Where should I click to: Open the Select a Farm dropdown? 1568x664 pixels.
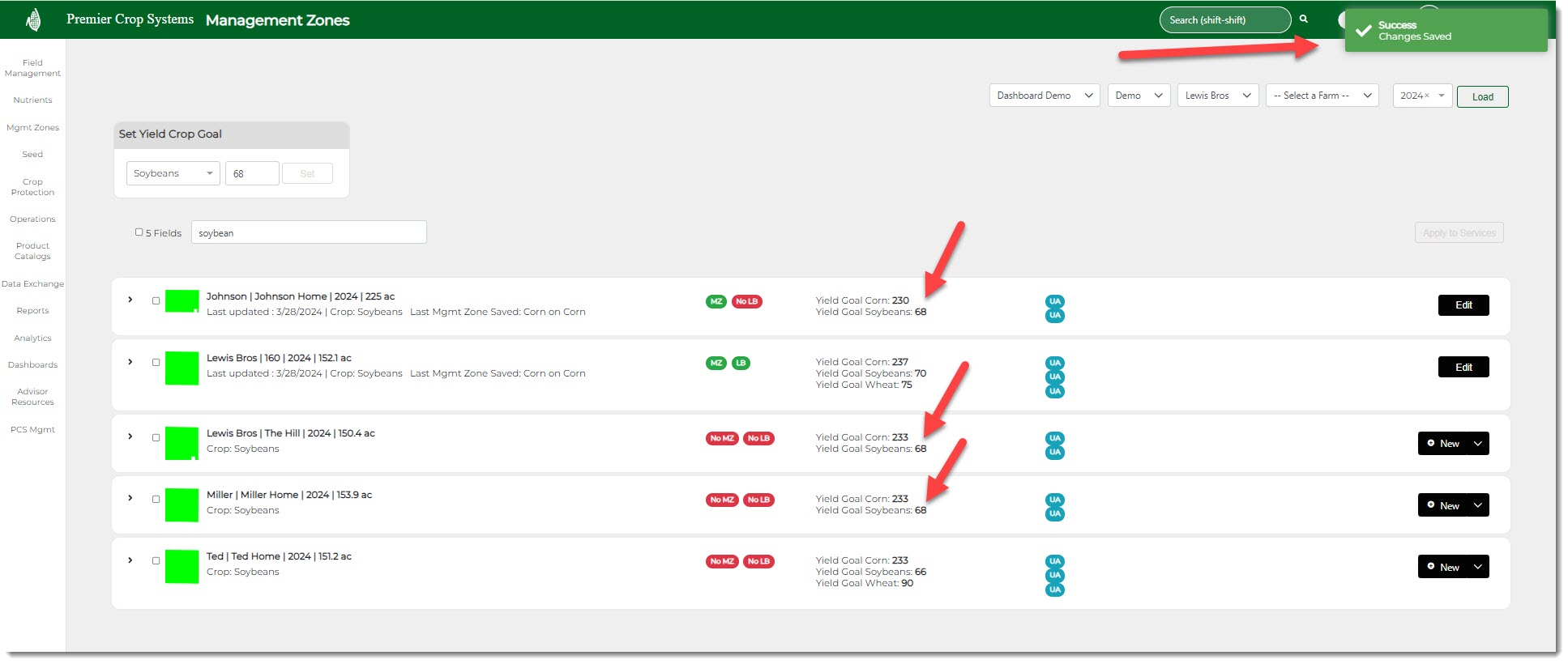coord(1321,96)
